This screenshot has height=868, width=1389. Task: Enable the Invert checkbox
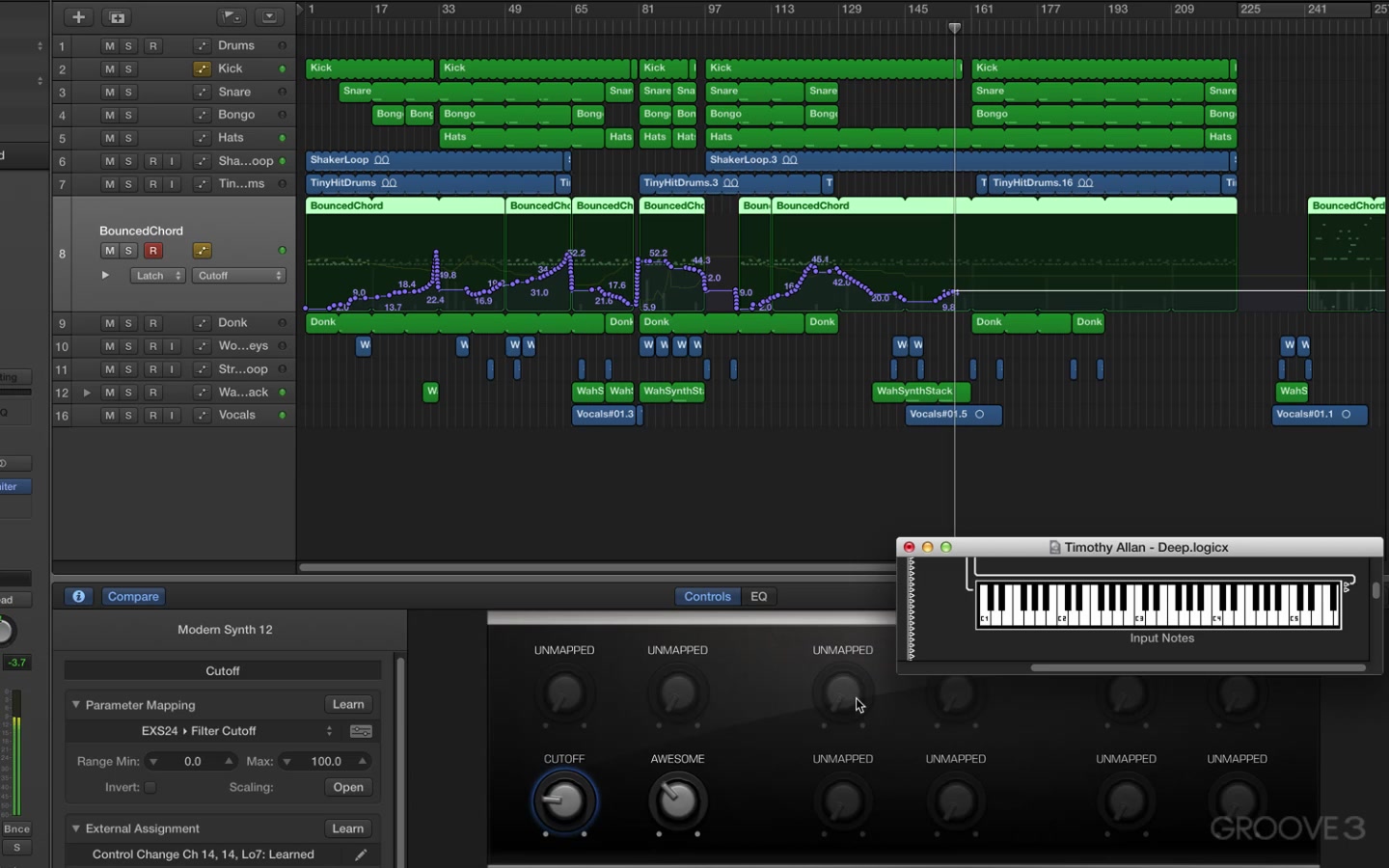coord(150,787)
